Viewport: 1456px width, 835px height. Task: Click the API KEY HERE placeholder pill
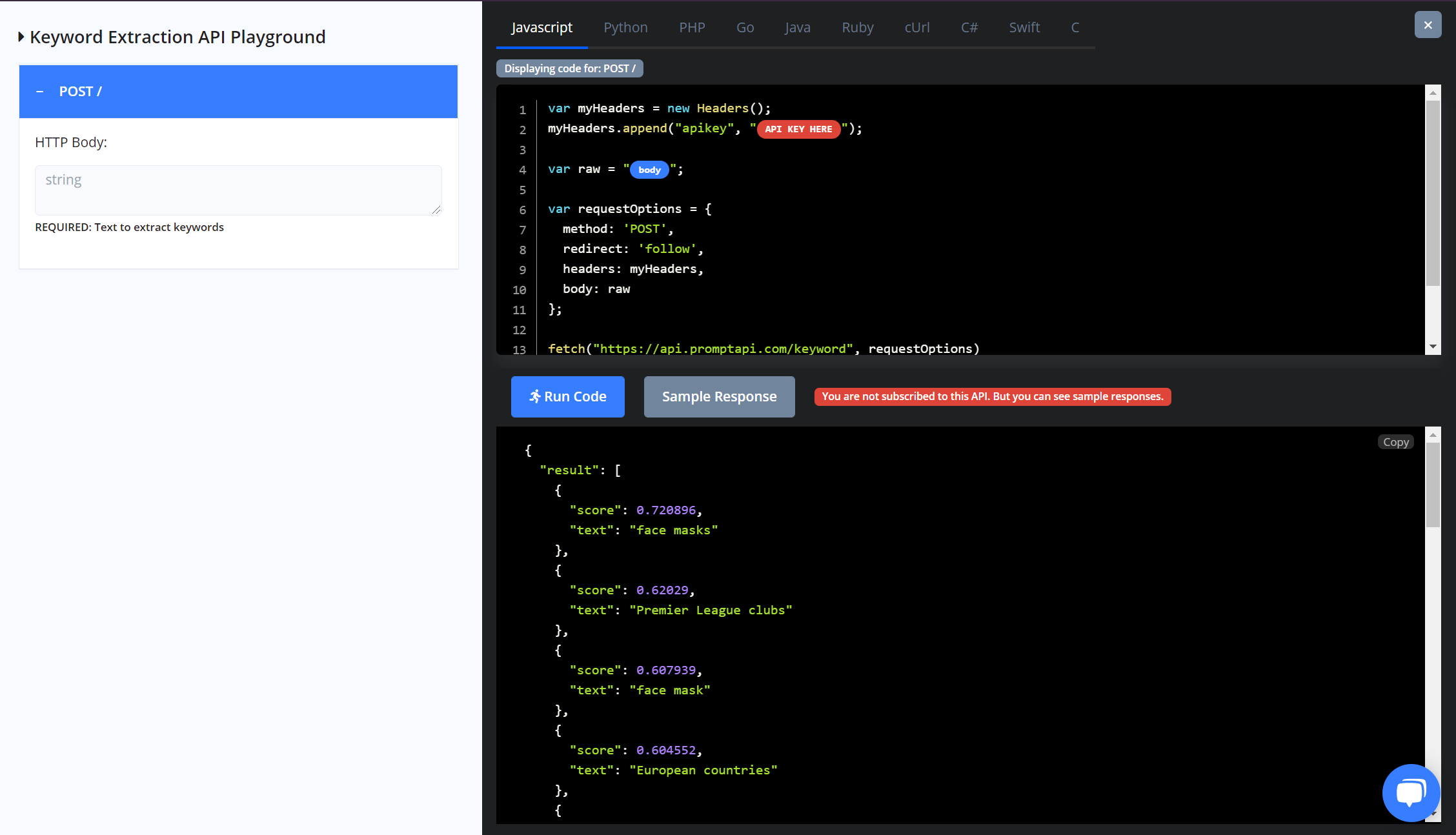(x=798, y=129)
